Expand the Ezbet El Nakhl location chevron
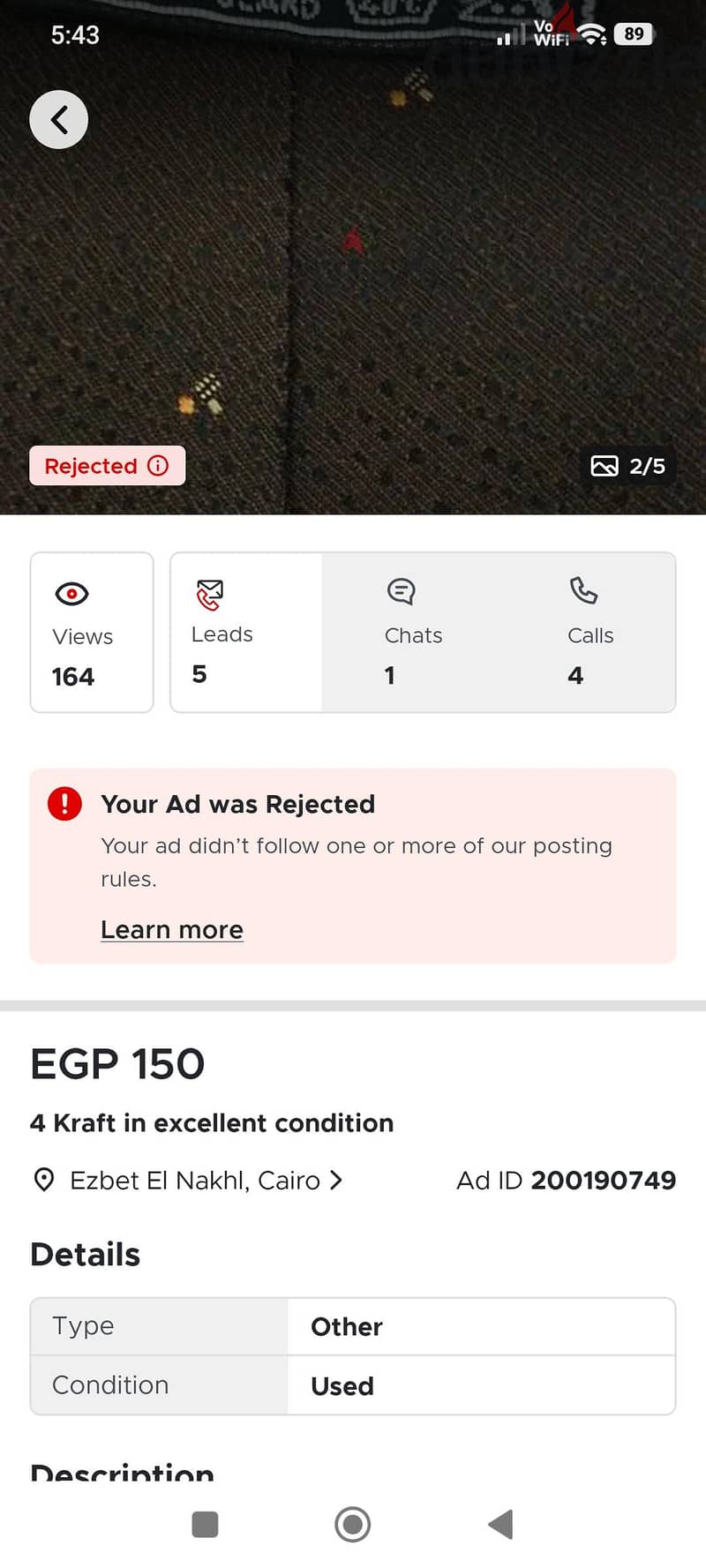Screen dimensions: 706x1568 (x=335, y=1180)
